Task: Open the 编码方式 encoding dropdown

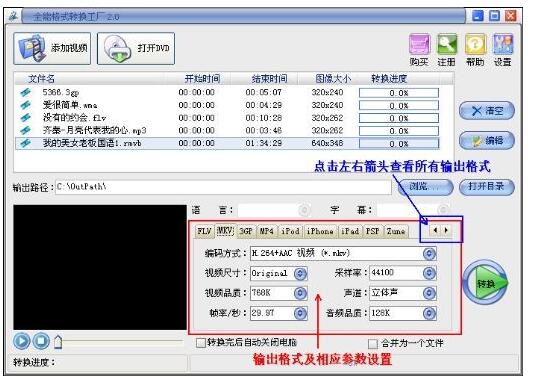Action: [x=429, y=254]
